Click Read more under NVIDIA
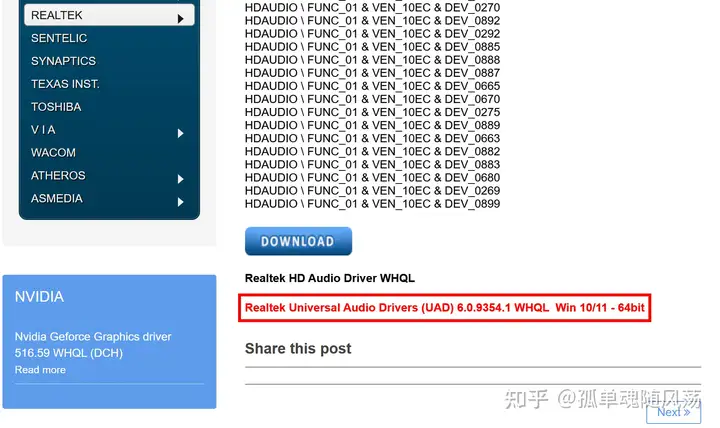Viewport: 720px width, 428px height. point(40,370)
